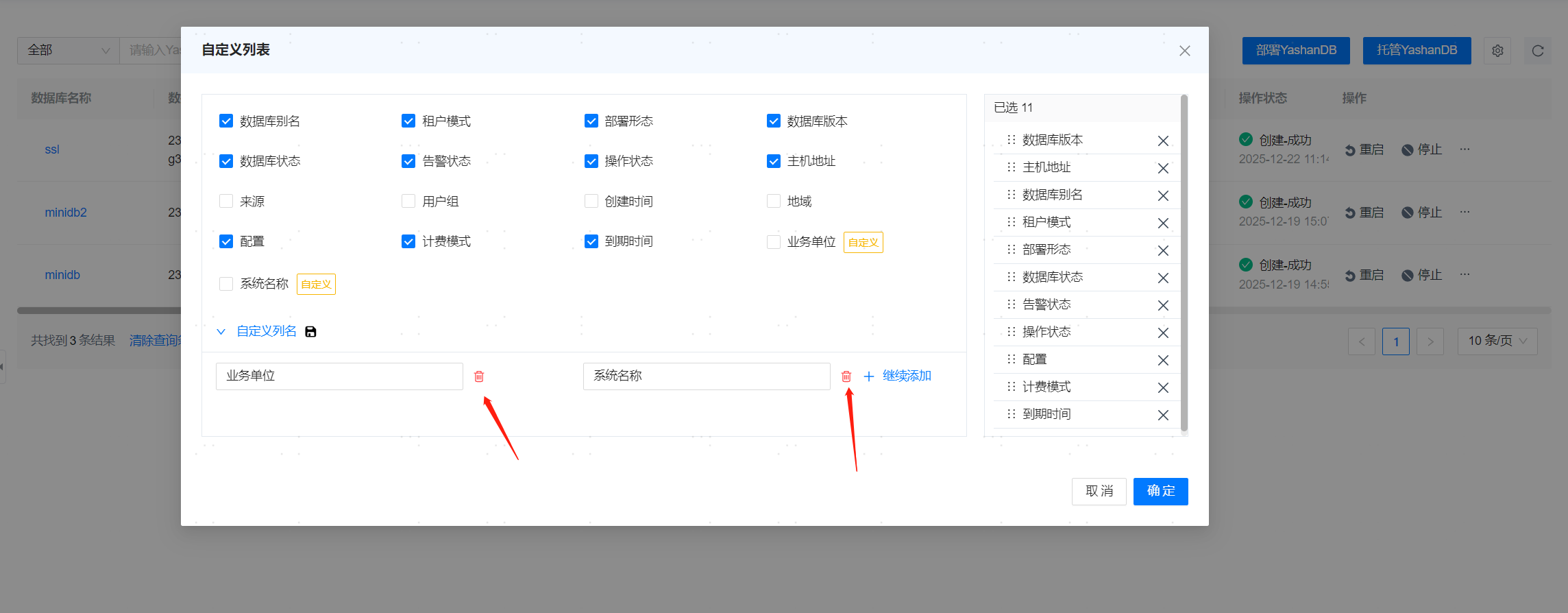Select the 计费模式 item in selected list
The width and height of the screenshot is (1568, 613).
pos(1046,387)
